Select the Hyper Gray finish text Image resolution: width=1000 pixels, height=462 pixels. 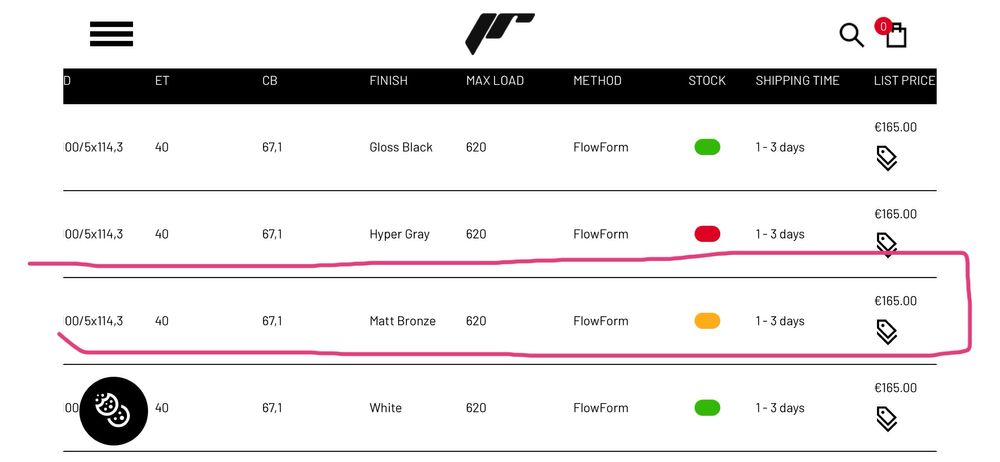[x=399, y=234]
